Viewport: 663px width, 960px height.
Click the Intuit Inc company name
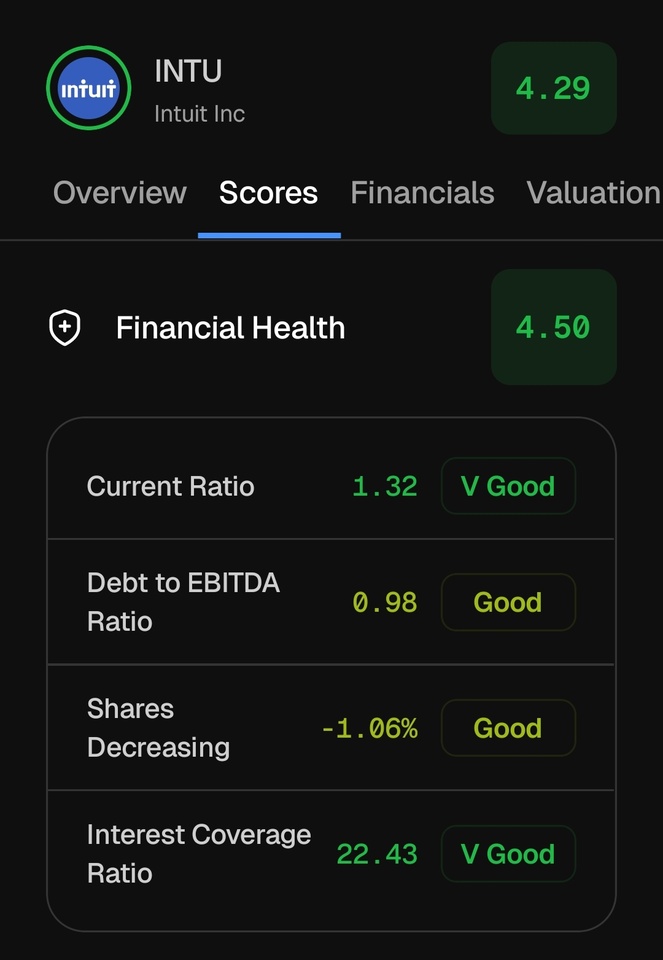click(199, 113)
